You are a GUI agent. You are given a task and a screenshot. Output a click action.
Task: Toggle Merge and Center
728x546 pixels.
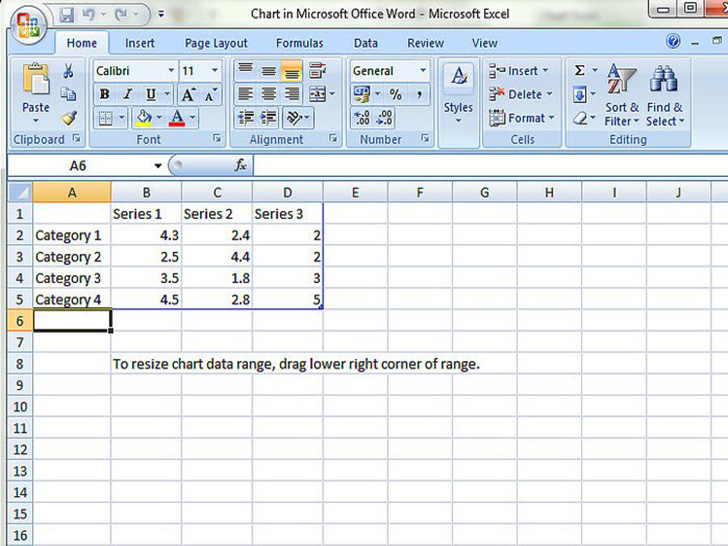click(x=318, y=94)
